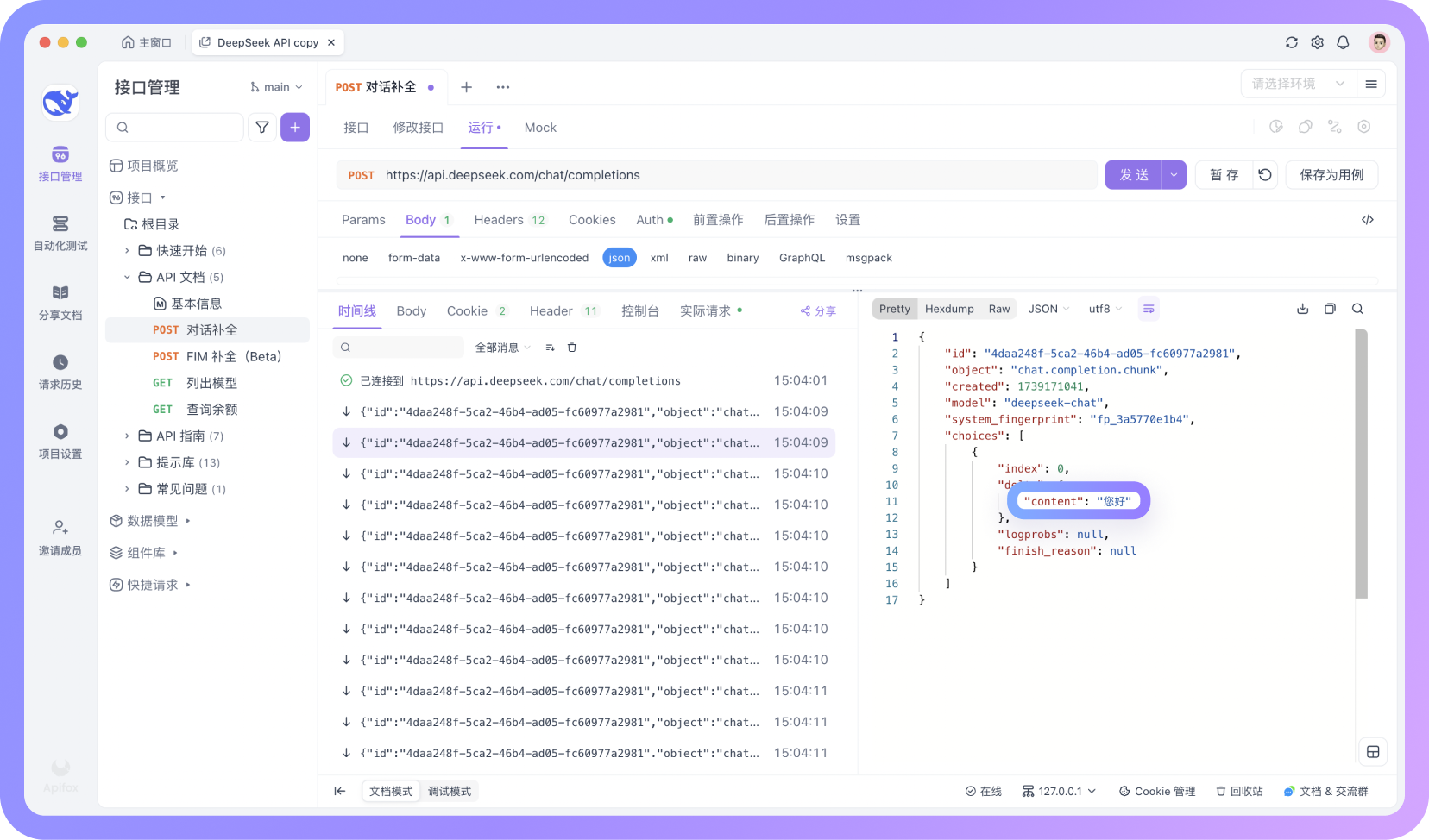Image resolution: width=1429 pixels, height=840 pixels.
Task: Open the 接口管理 sidebar section
Action: (x=60, y=164)
